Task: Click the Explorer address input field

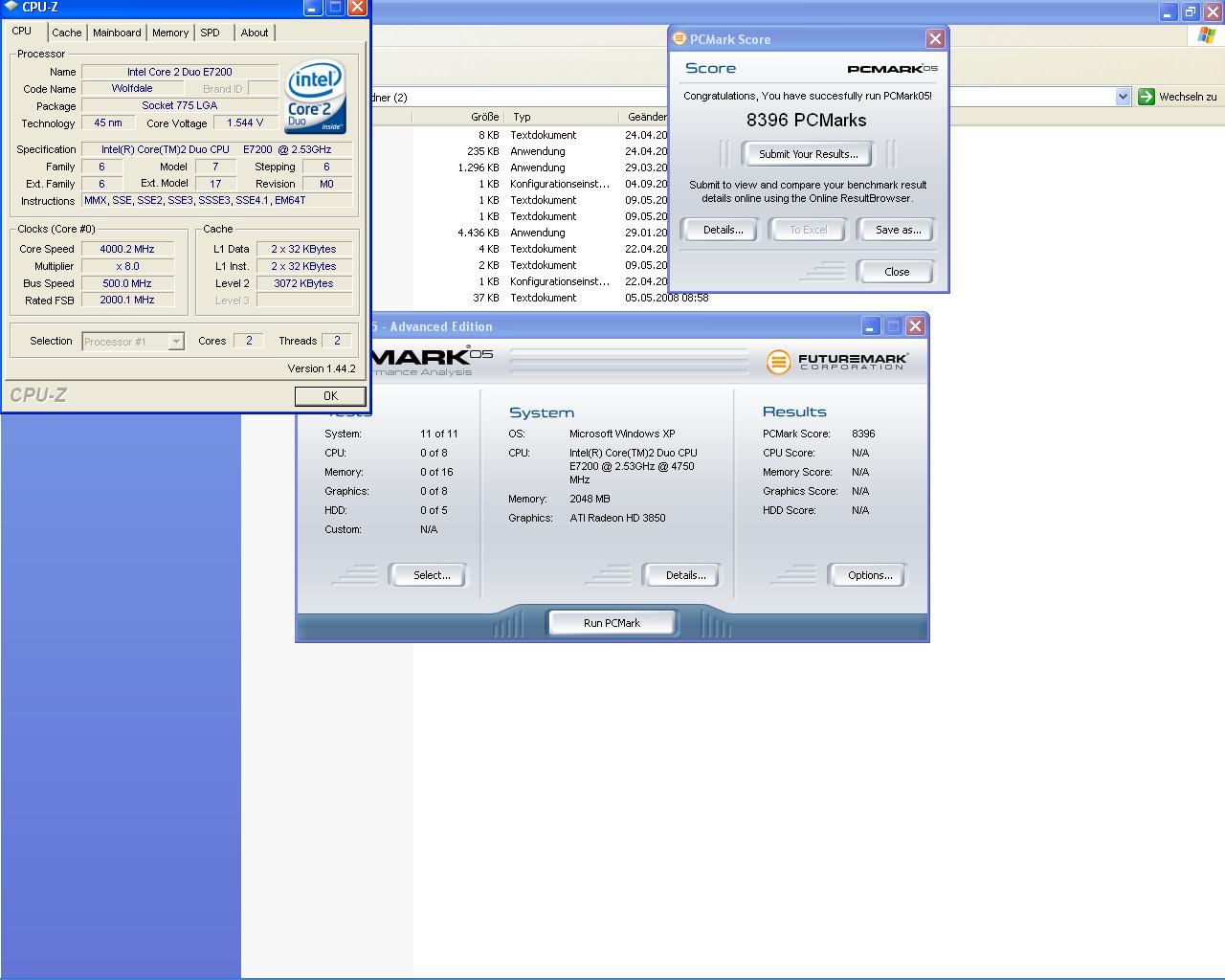Action: pyautogui.click(x=742, y=97)
